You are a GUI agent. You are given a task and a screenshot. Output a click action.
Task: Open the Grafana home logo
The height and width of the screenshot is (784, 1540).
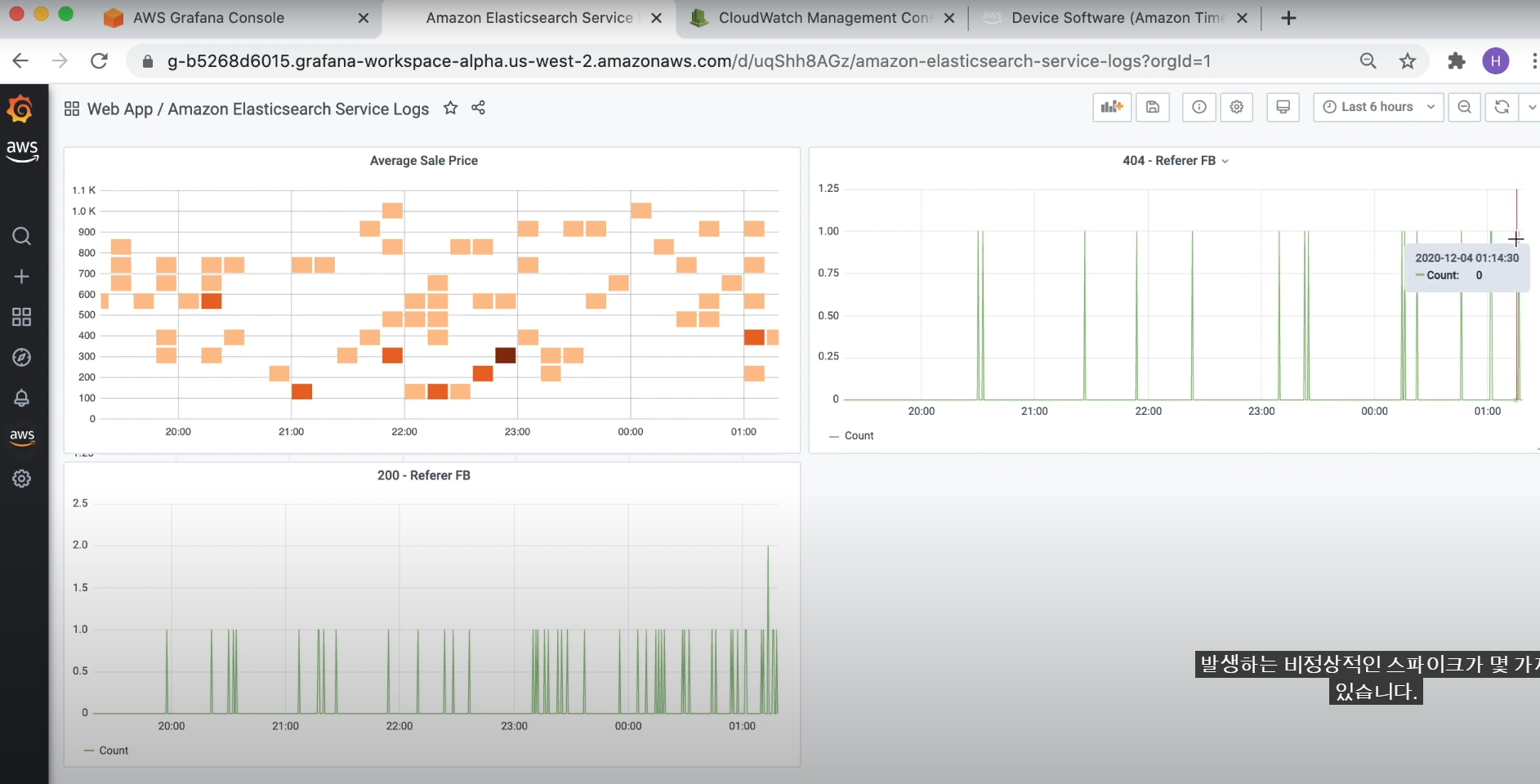click(20, 109)
